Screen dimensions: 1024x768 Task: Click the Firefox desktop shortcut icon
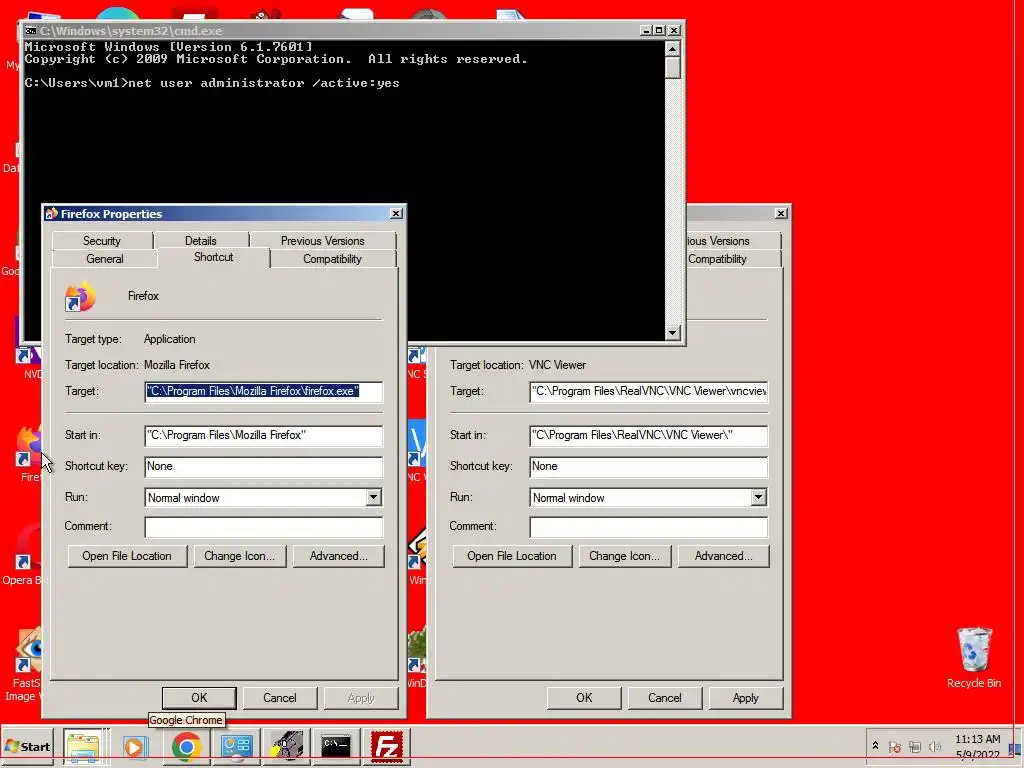pyautogui.click(x=27, y=452)
